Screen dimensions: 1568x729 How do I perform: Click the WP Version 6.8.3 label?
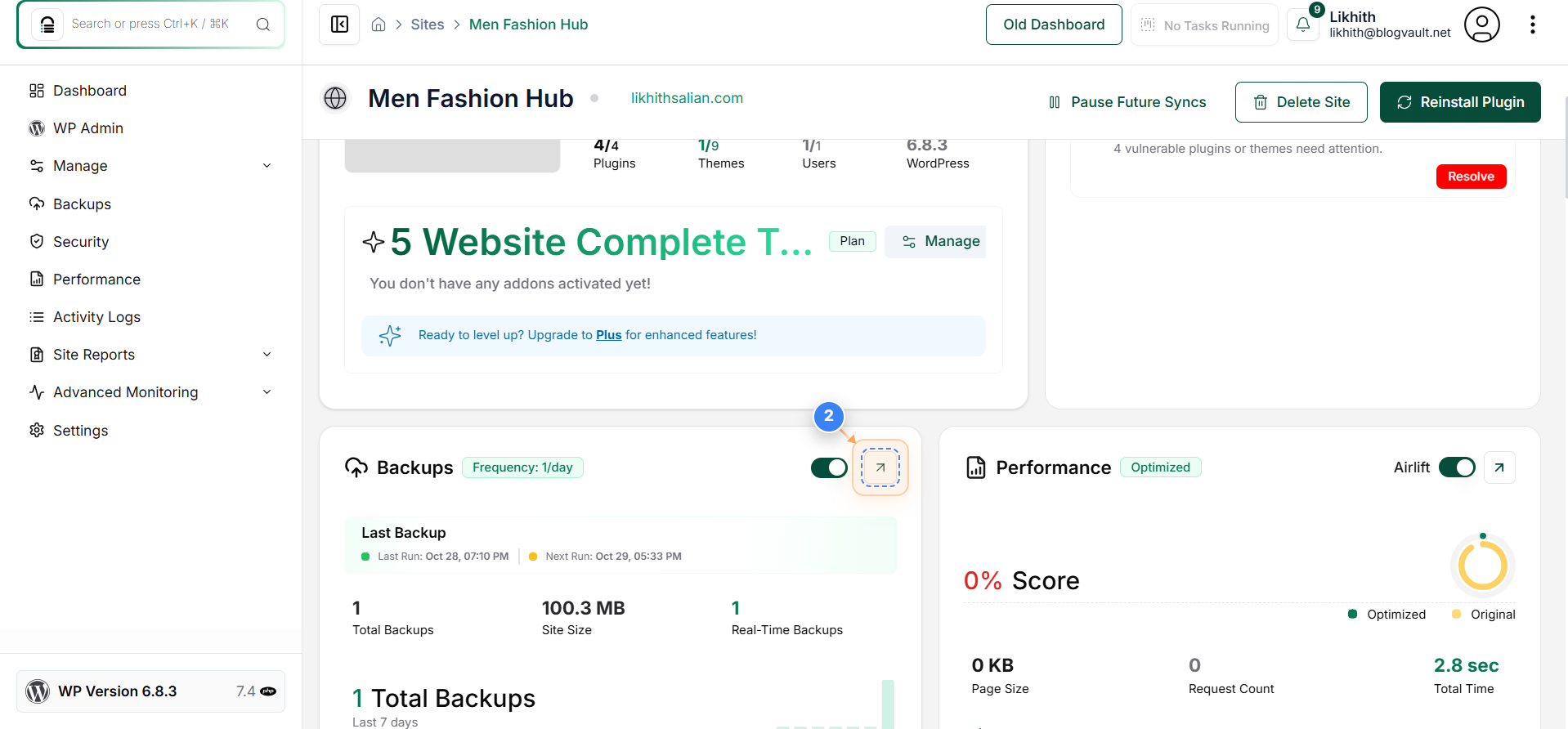pyautogui.click(x=117, y=691)
